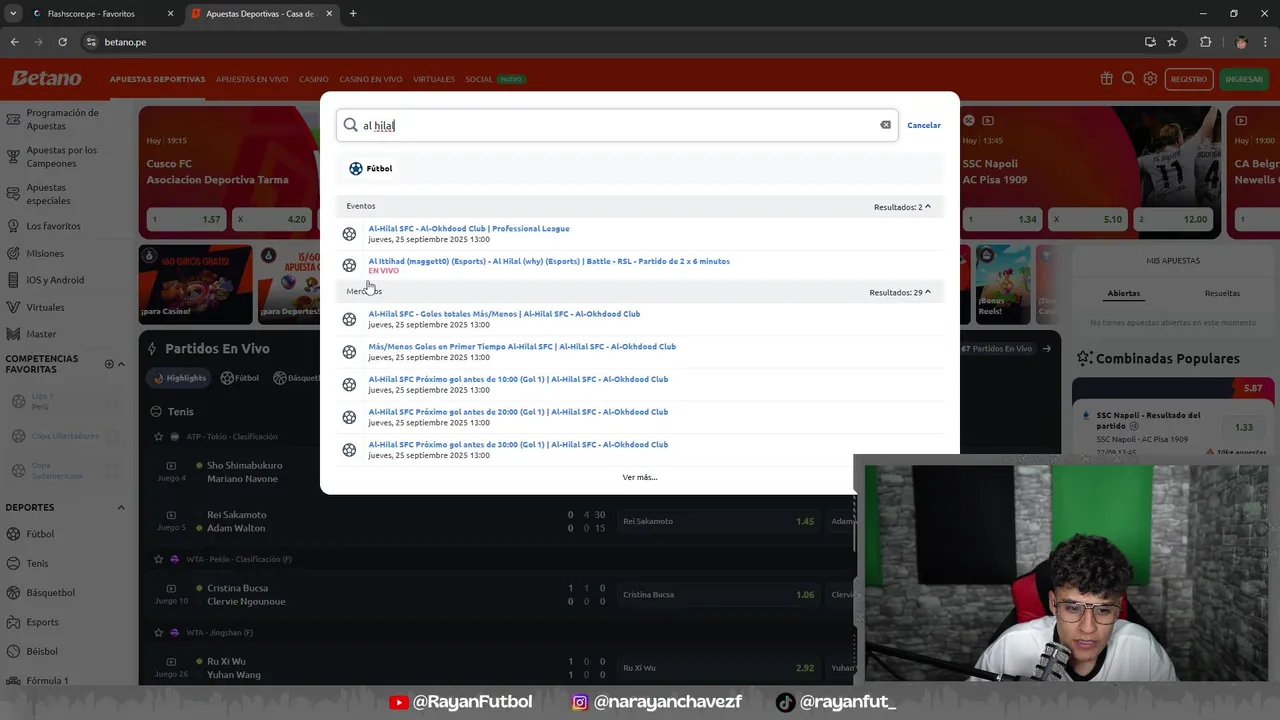Open Chrome tab search dropdown

13,14
